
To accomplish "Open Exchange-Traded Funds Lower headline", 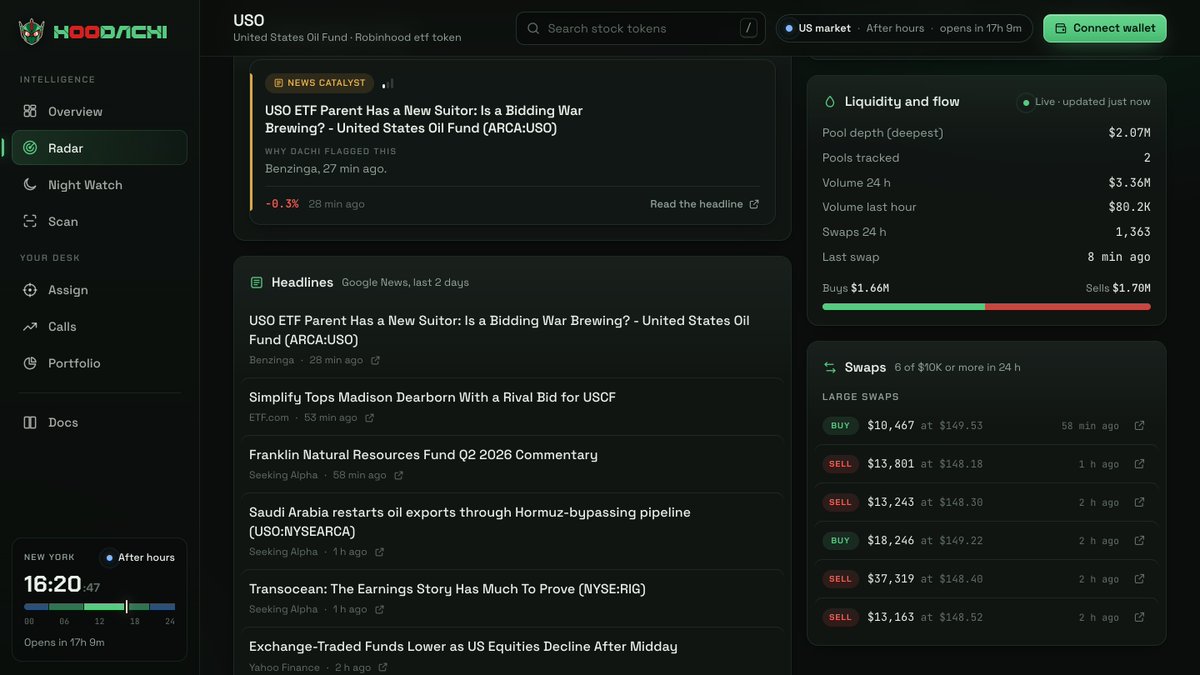I will pyautogui.click(x=463, y=647).
